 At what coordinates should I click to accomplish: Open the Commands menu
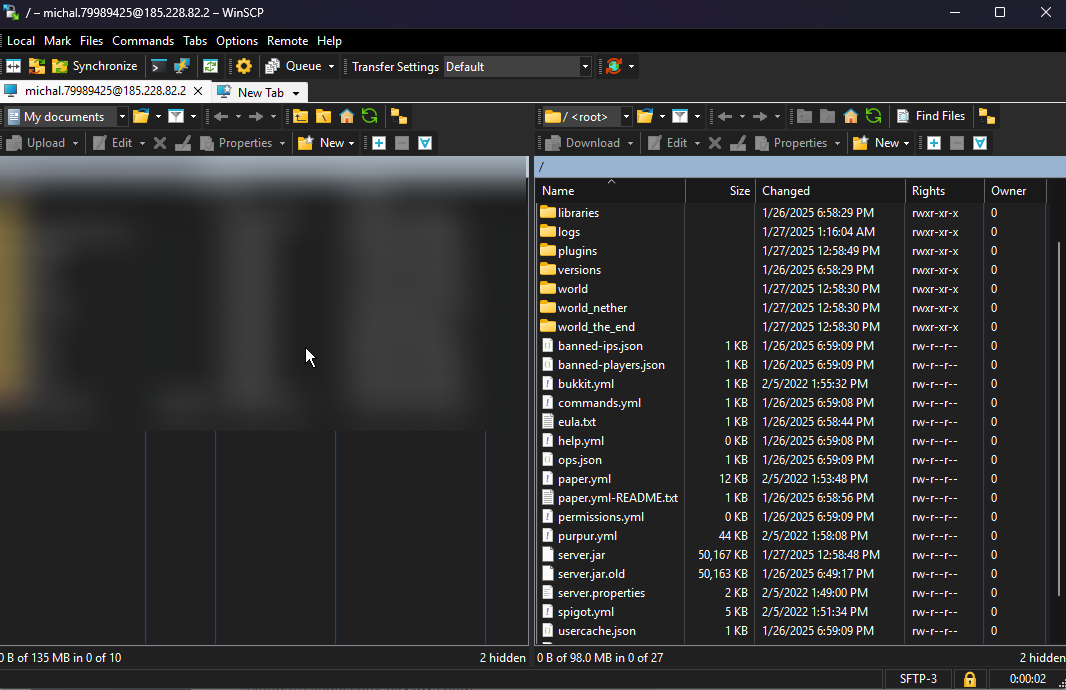click(143, 41)
